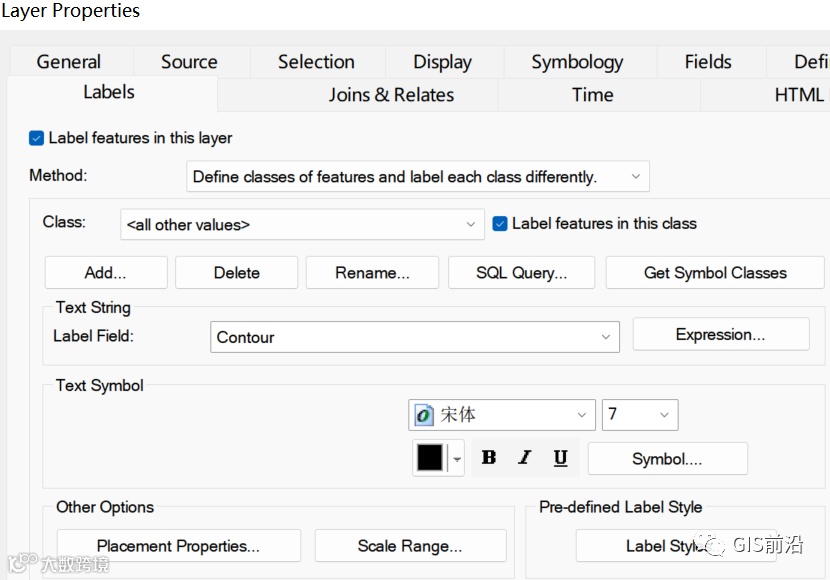Open the text color dropdown arrow

(x=458, y=459)
